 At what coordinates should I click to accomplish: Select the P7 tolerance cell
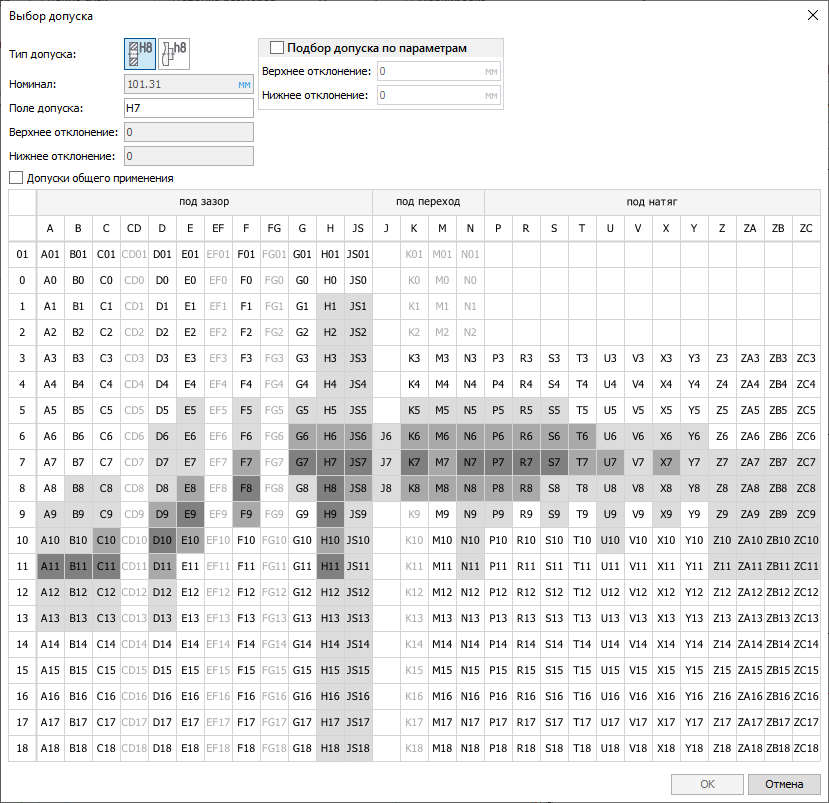coord(498,462)
